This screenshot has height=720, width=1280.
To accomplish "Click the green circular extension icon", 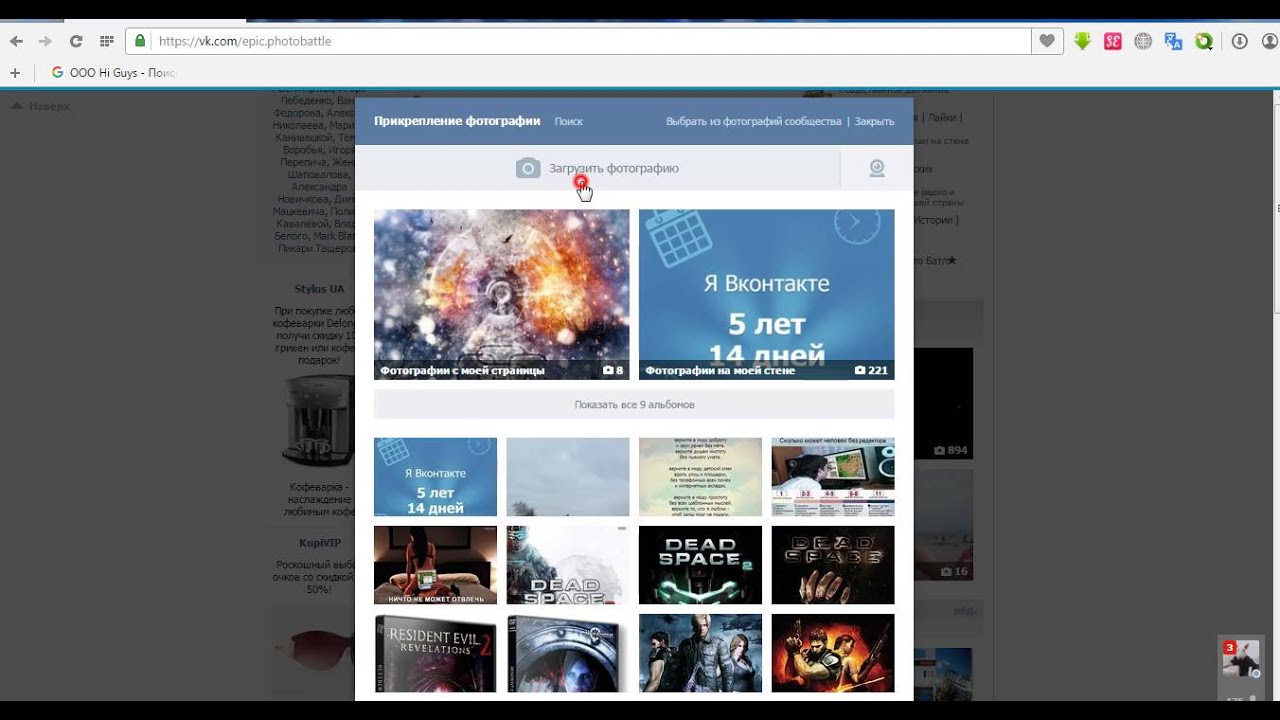I will (1204, 41).
